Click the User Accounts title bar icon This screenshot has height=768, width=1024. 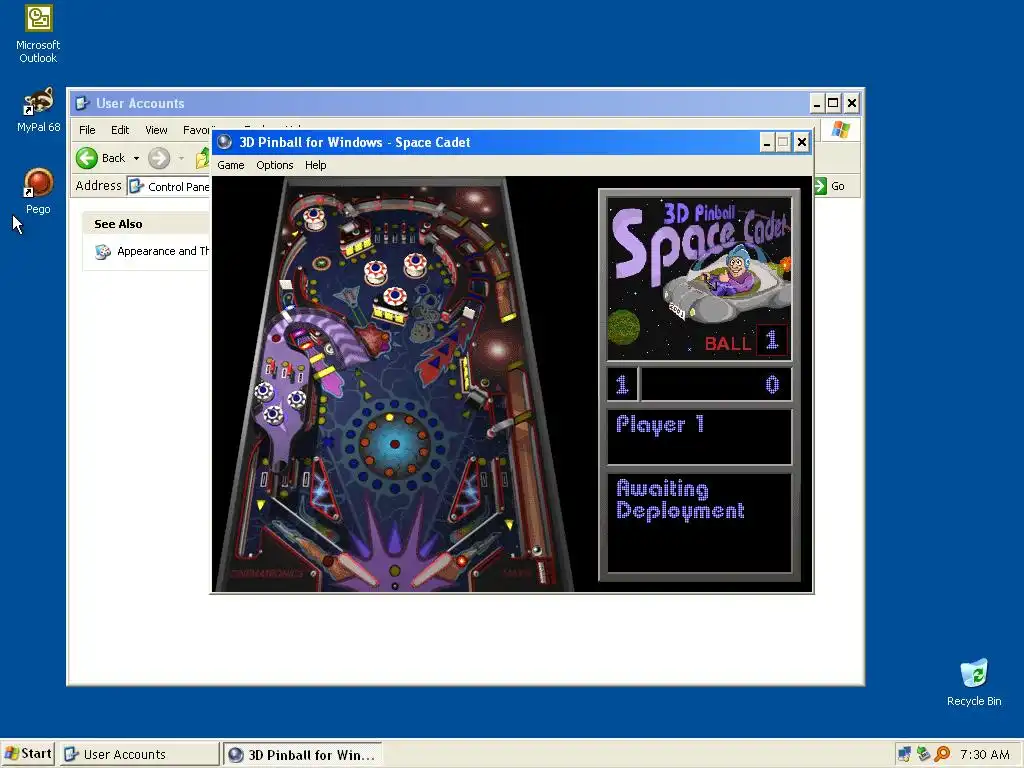pyautogui.click(x=82, y=103)
